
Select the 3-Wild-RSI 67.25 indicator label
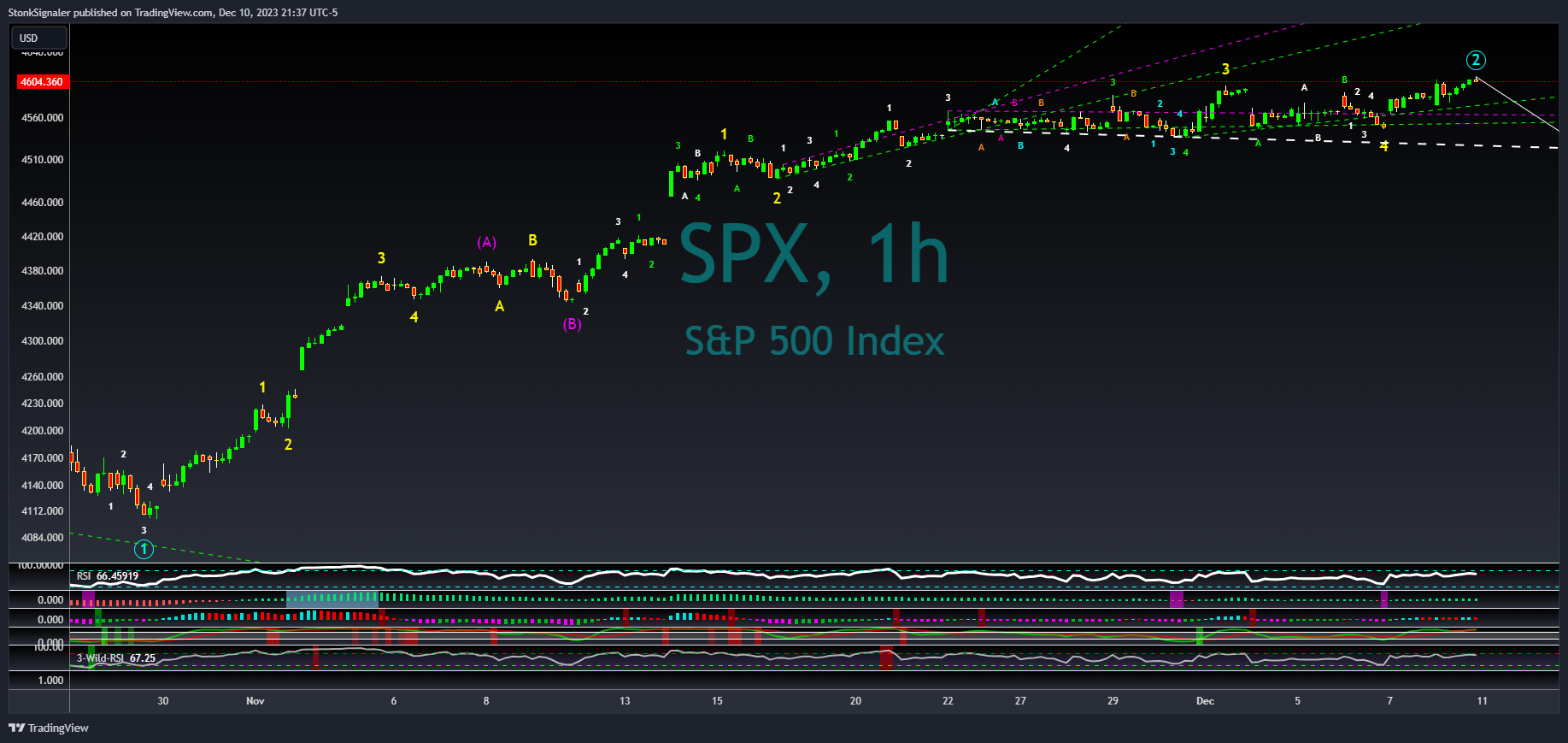(116, 658)
